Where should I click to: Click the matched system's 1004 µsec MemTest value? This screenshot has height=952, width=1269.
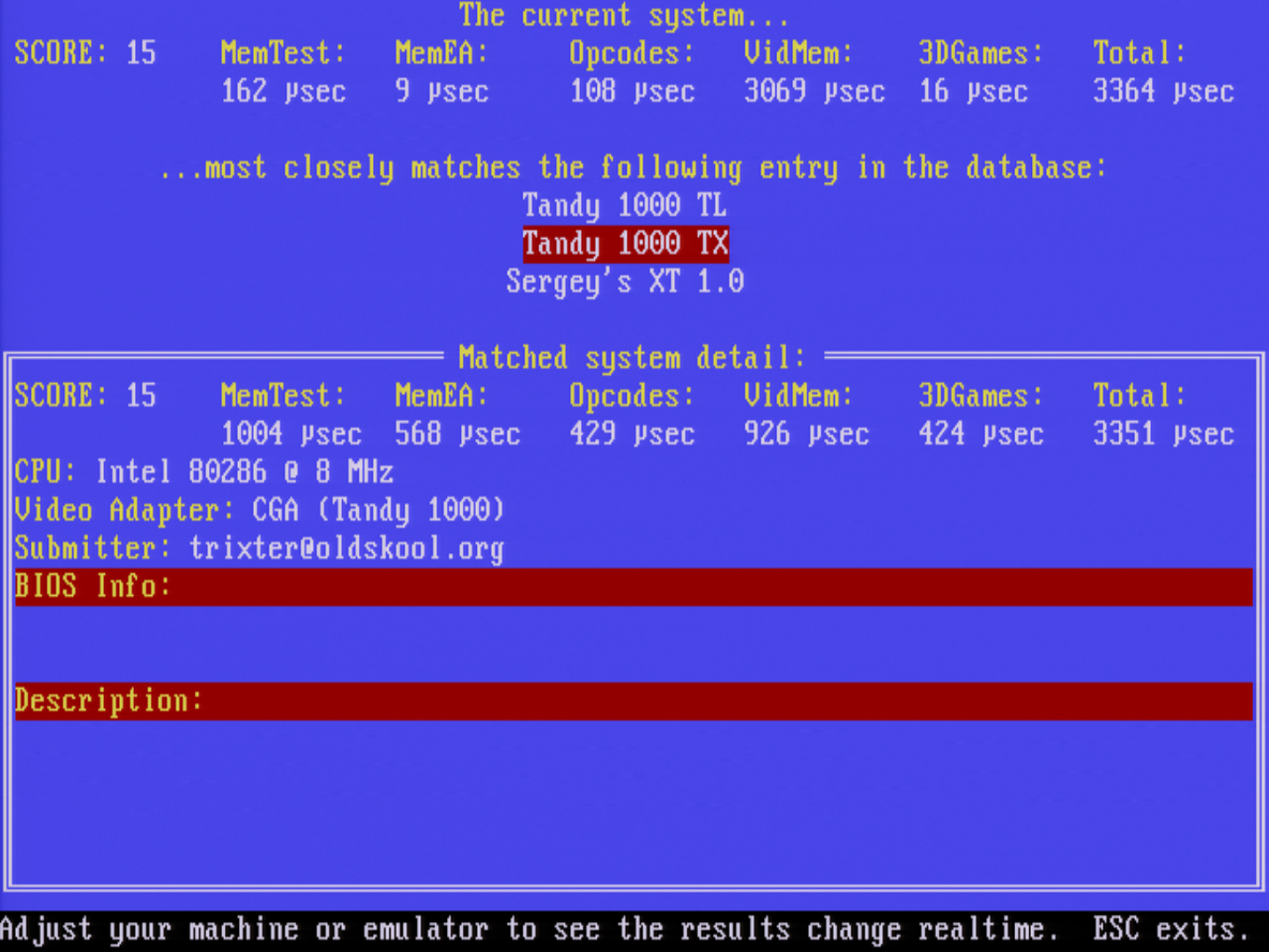pos(291,434)
